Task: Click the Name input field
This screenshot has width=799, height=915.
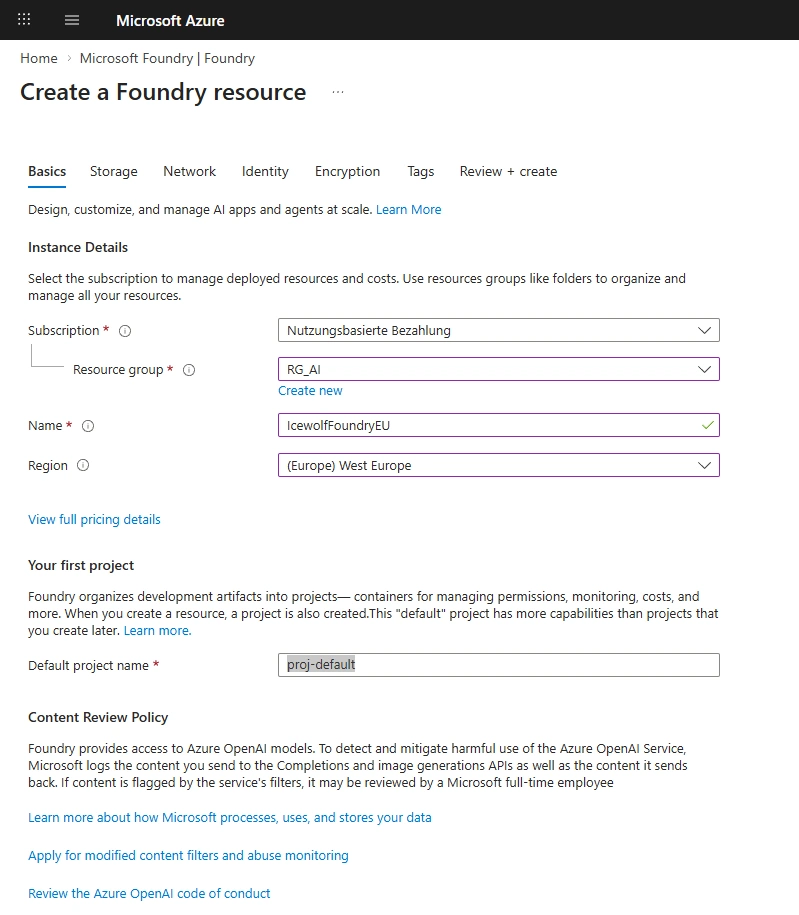Action: pyautogui.click(x=490, y=425)
